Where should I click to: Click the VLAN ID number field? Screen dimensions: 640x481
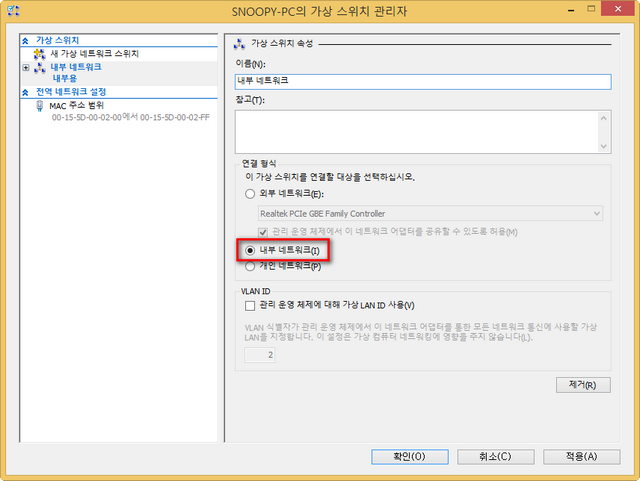tap(260, 355)
